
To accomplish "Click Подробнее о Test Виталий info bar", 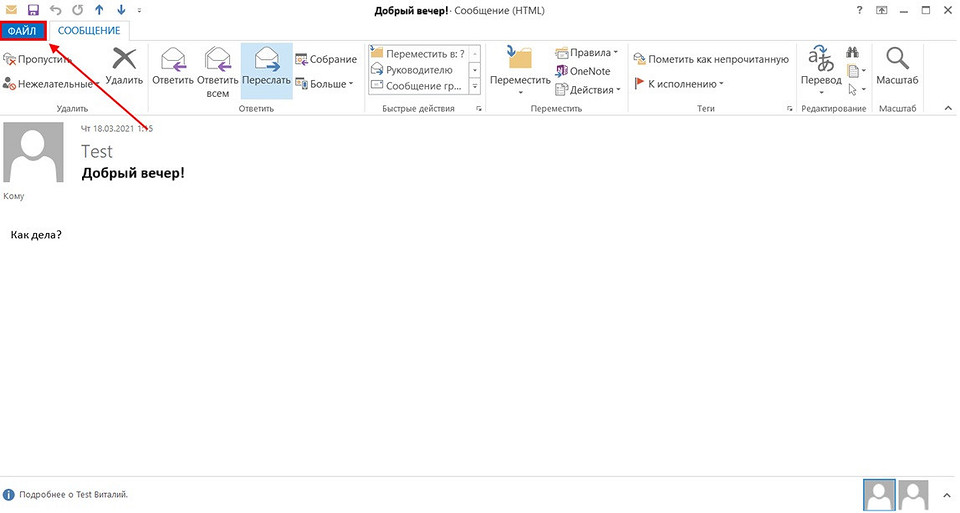I will tap(73, 495).
